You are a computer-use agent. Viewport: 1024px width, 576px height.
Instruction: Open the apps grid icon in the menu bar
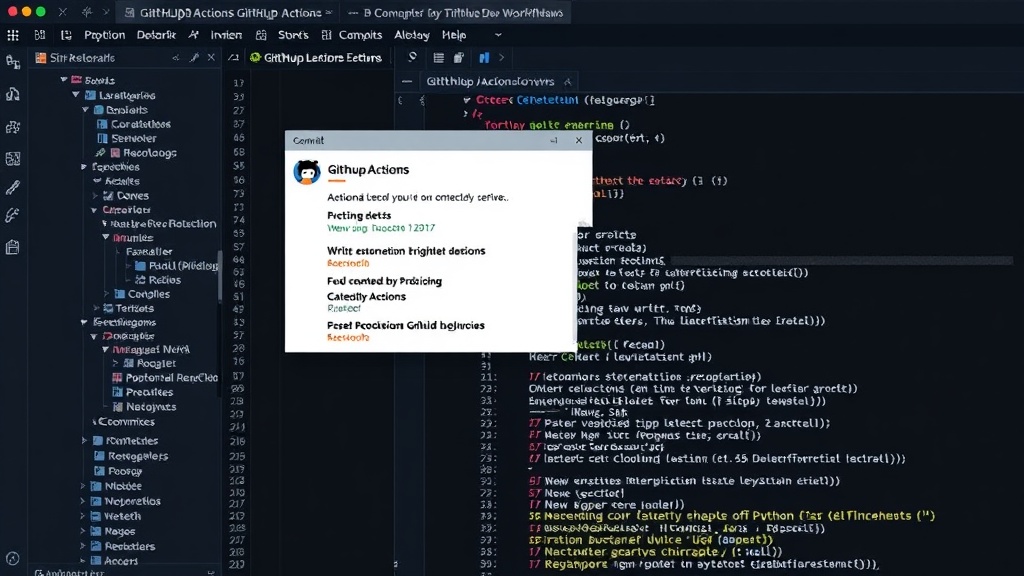[x=13, y=35]
